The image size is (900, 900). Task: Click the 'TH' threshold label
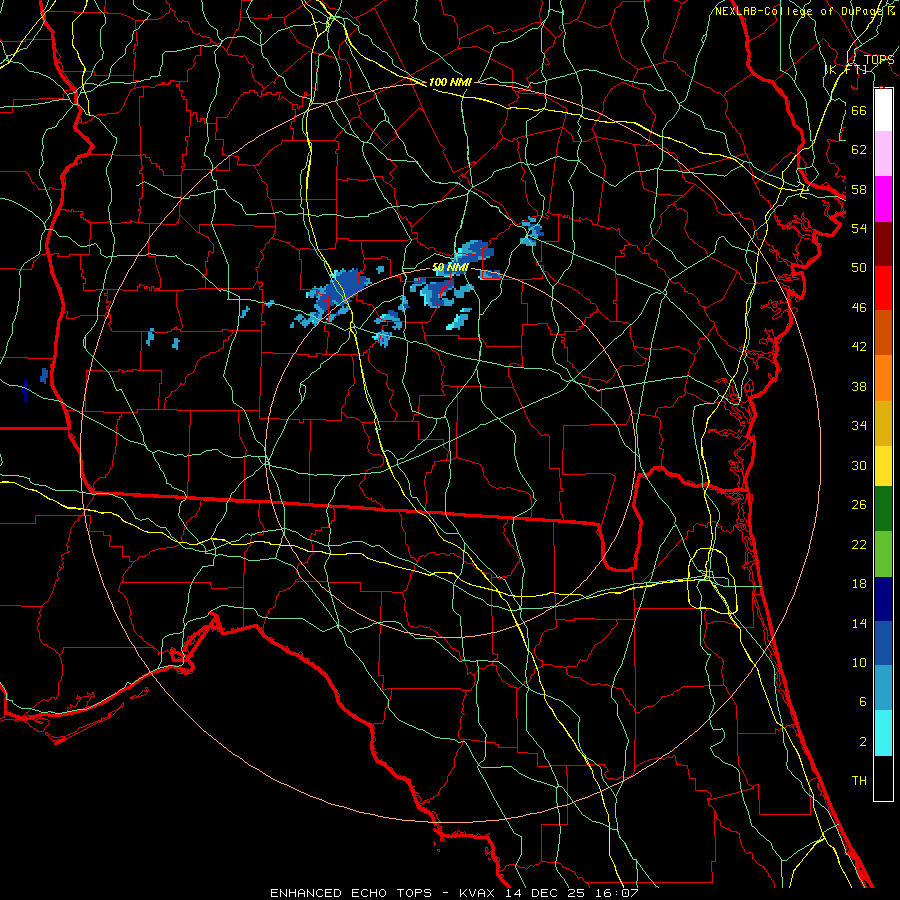(x=859, y=781)
